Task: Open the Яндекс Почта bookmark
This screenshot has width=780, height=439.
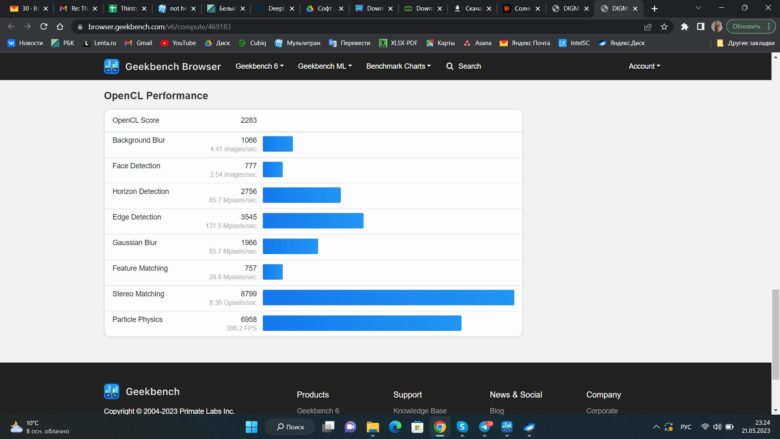Action: point(525,43)
